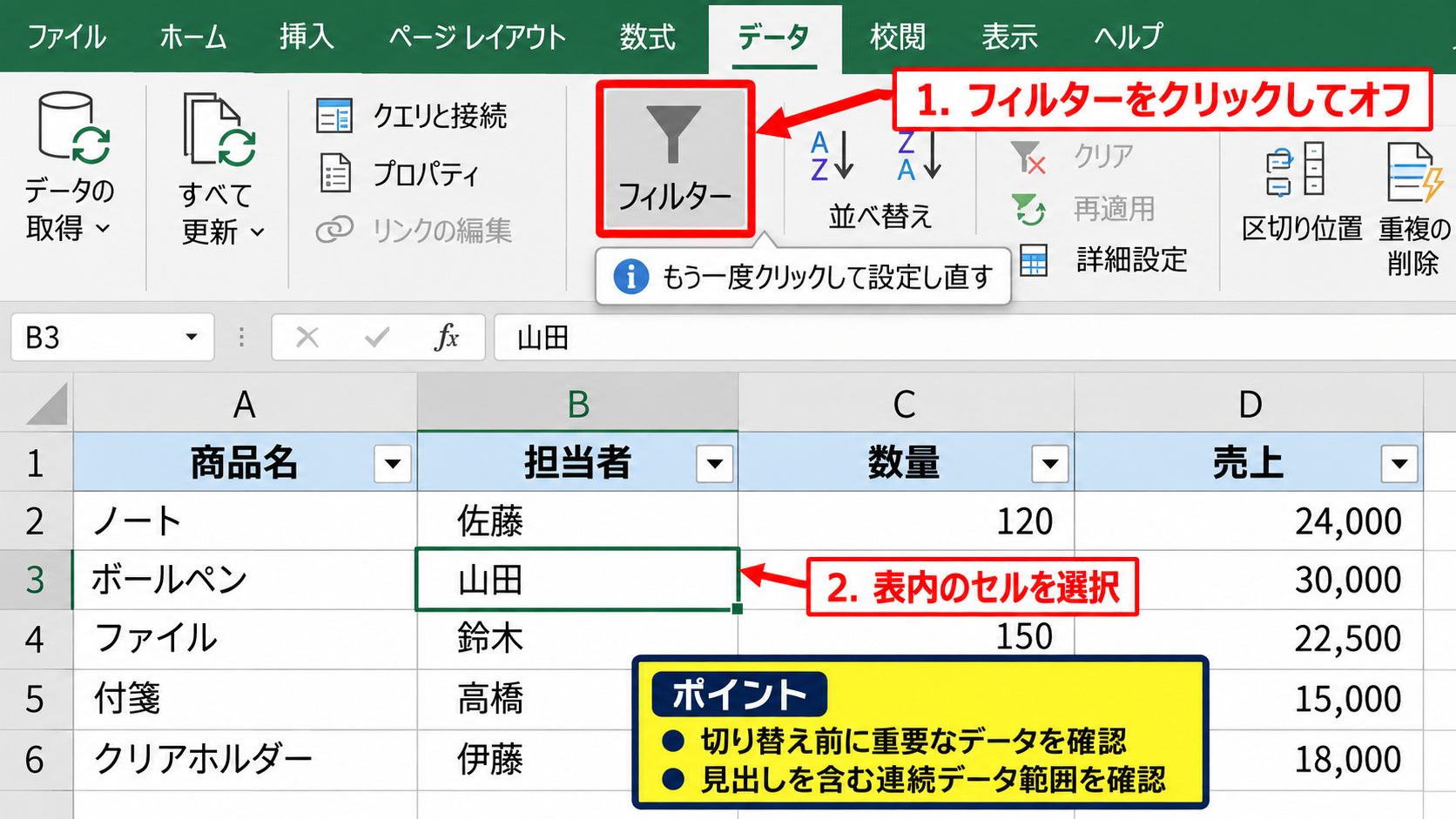Screen dimensions: 1456x819
Task: Open the ページ レイアウト tab
Action: (x=477, y=37)
